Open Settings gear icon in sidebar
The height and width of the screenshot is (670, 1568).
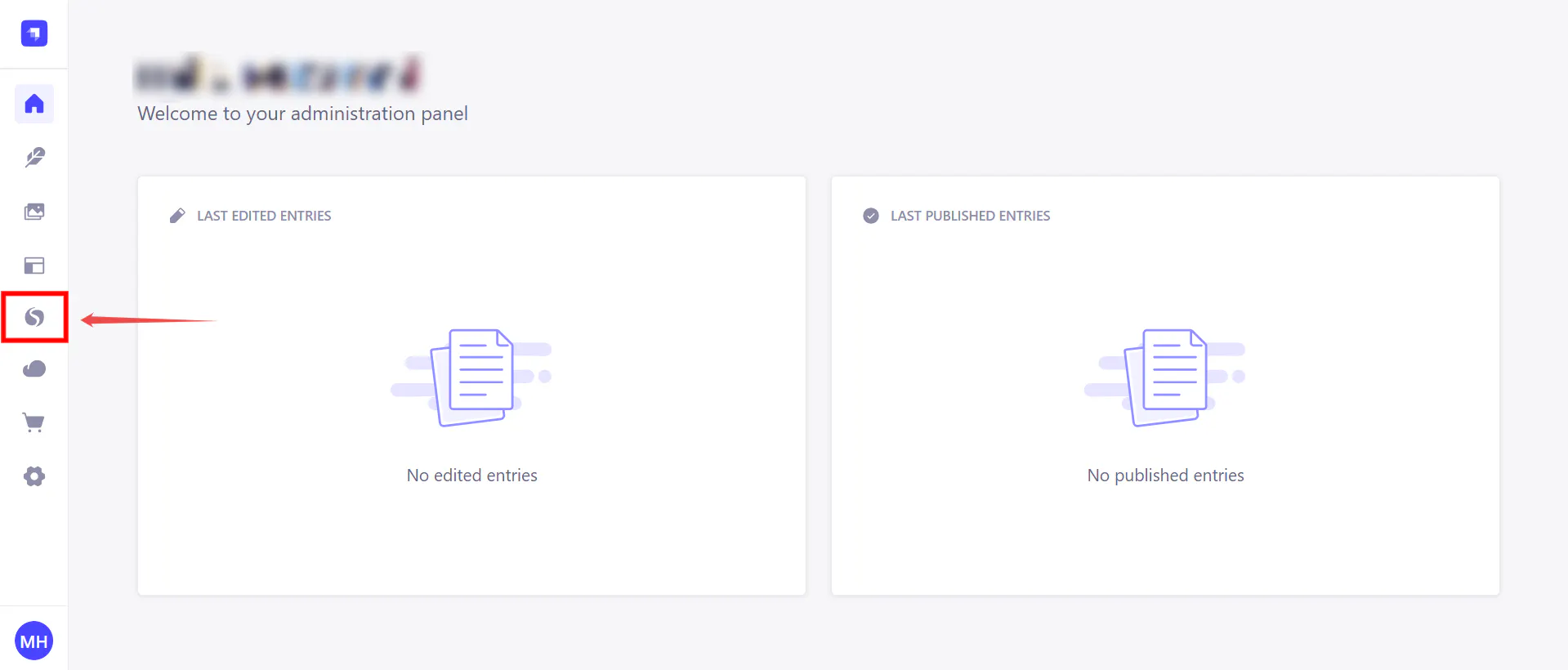coord(34,476)
